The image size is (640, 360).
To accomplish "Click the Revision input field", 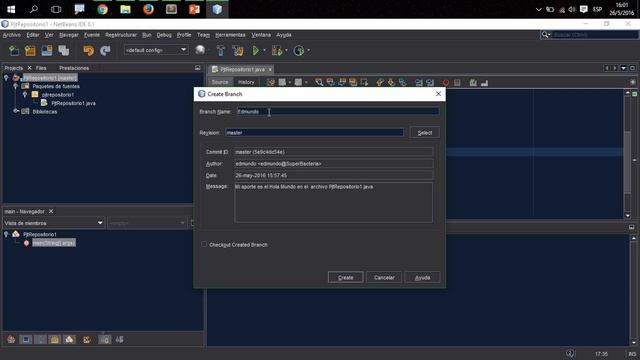I will tap(314, 133).
